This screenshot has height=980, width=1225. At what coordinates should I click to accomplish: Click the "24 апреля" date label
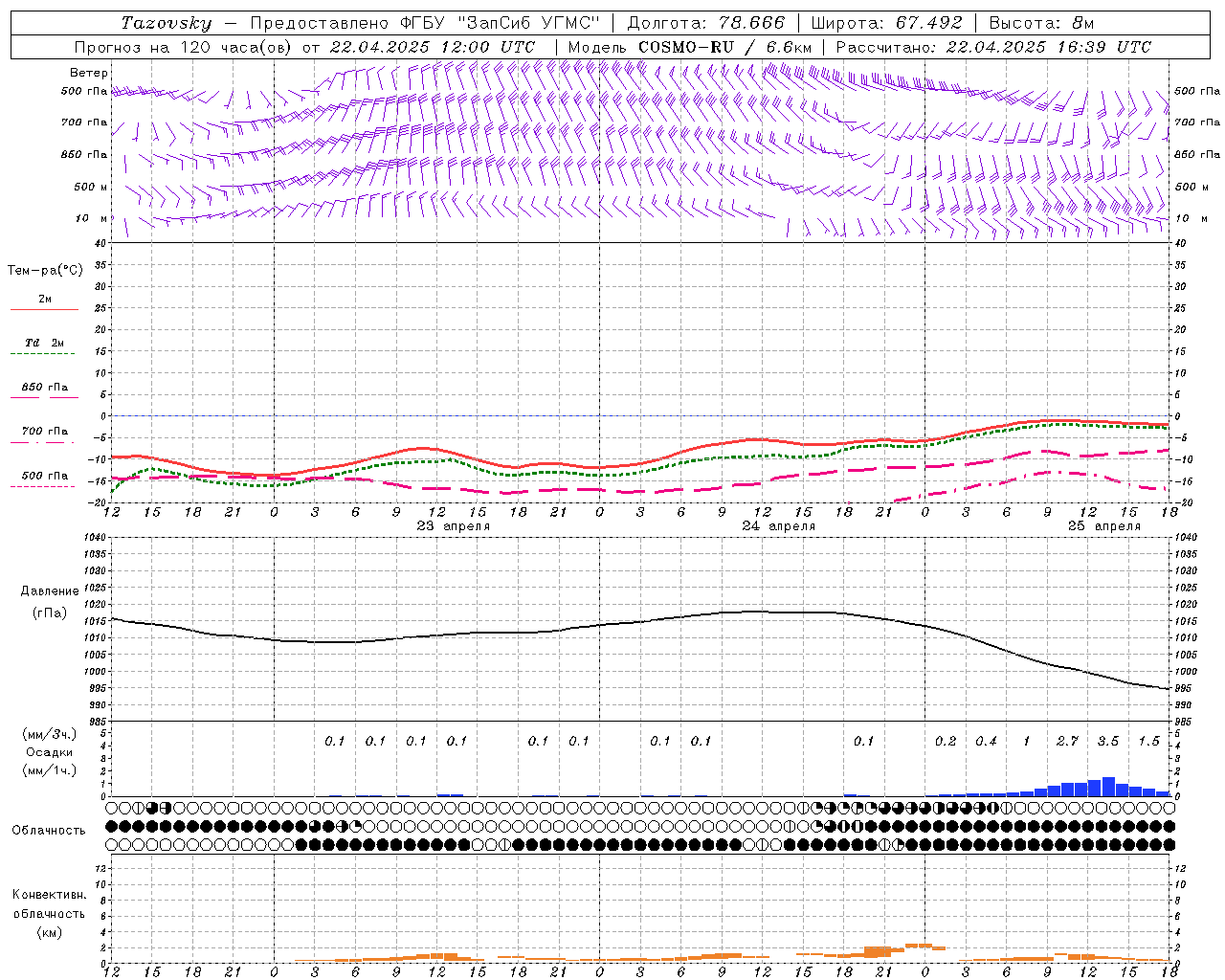pyautogui.click(x=779, y=526)
